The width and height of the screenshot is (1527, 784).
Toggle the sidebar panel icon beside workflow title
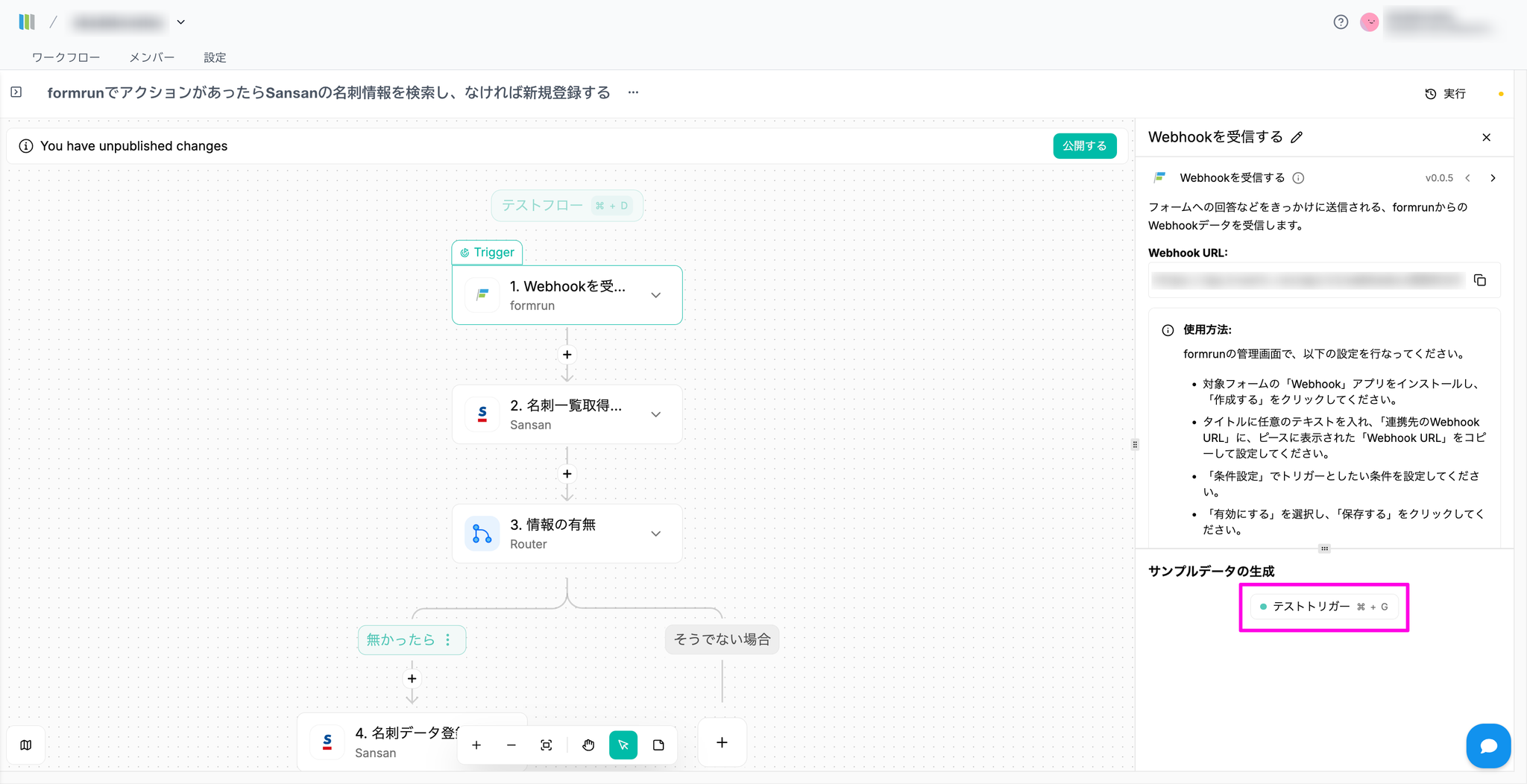coord(16,92)
